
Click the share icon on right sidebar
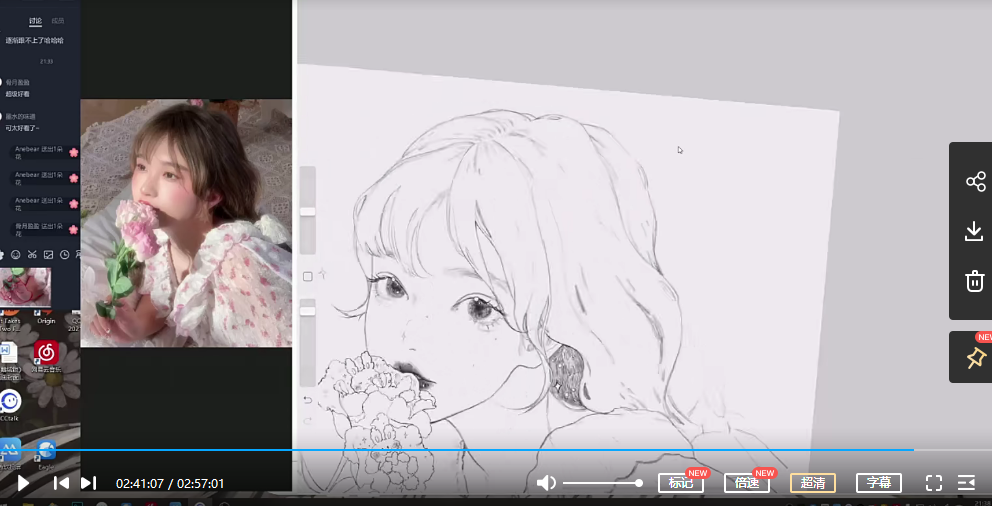[x=975, y=181]
